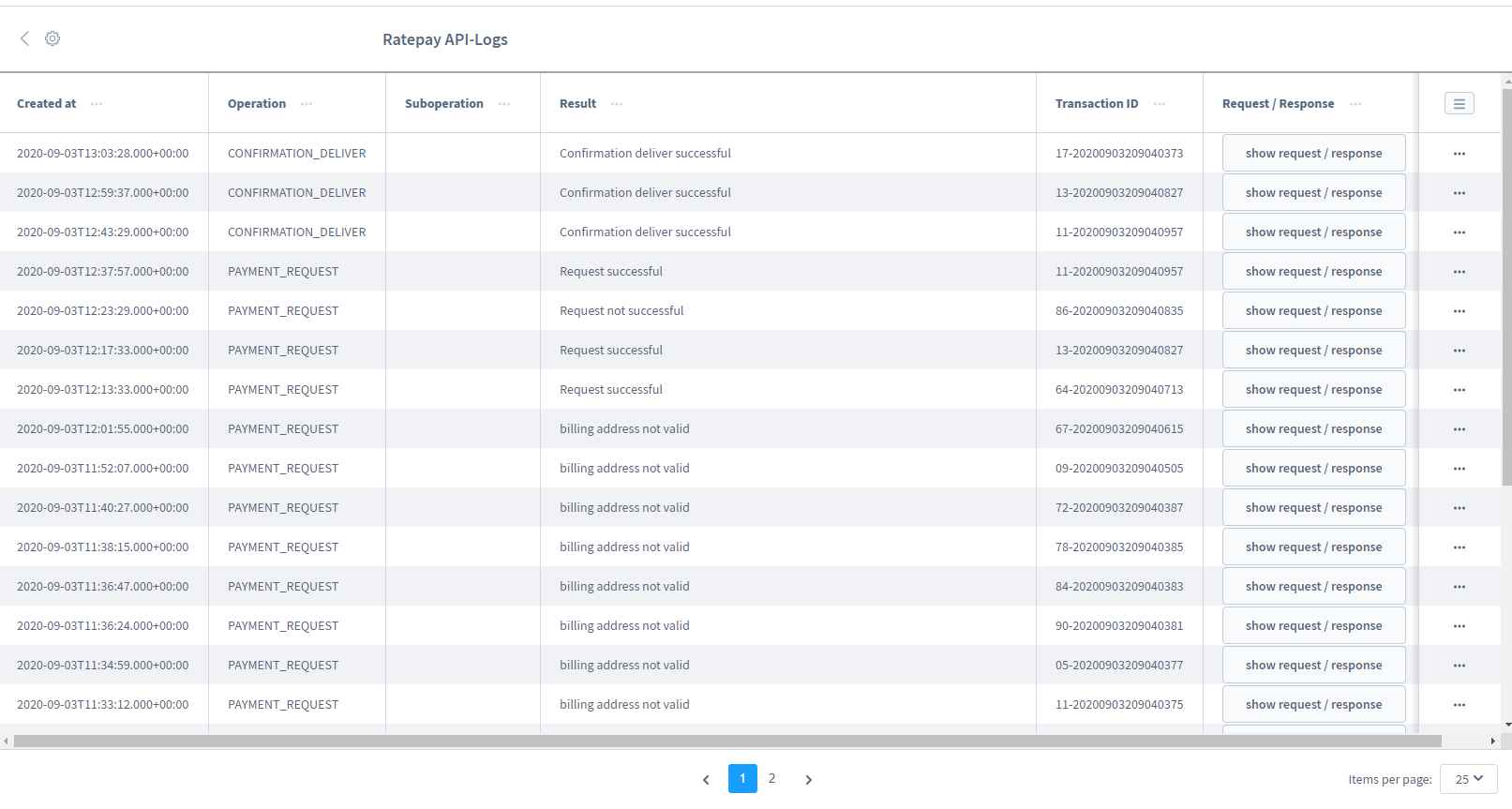Show request / response for transaction 17-20200903209040373
The image size is (1512, 809).
click(1314, 153)
